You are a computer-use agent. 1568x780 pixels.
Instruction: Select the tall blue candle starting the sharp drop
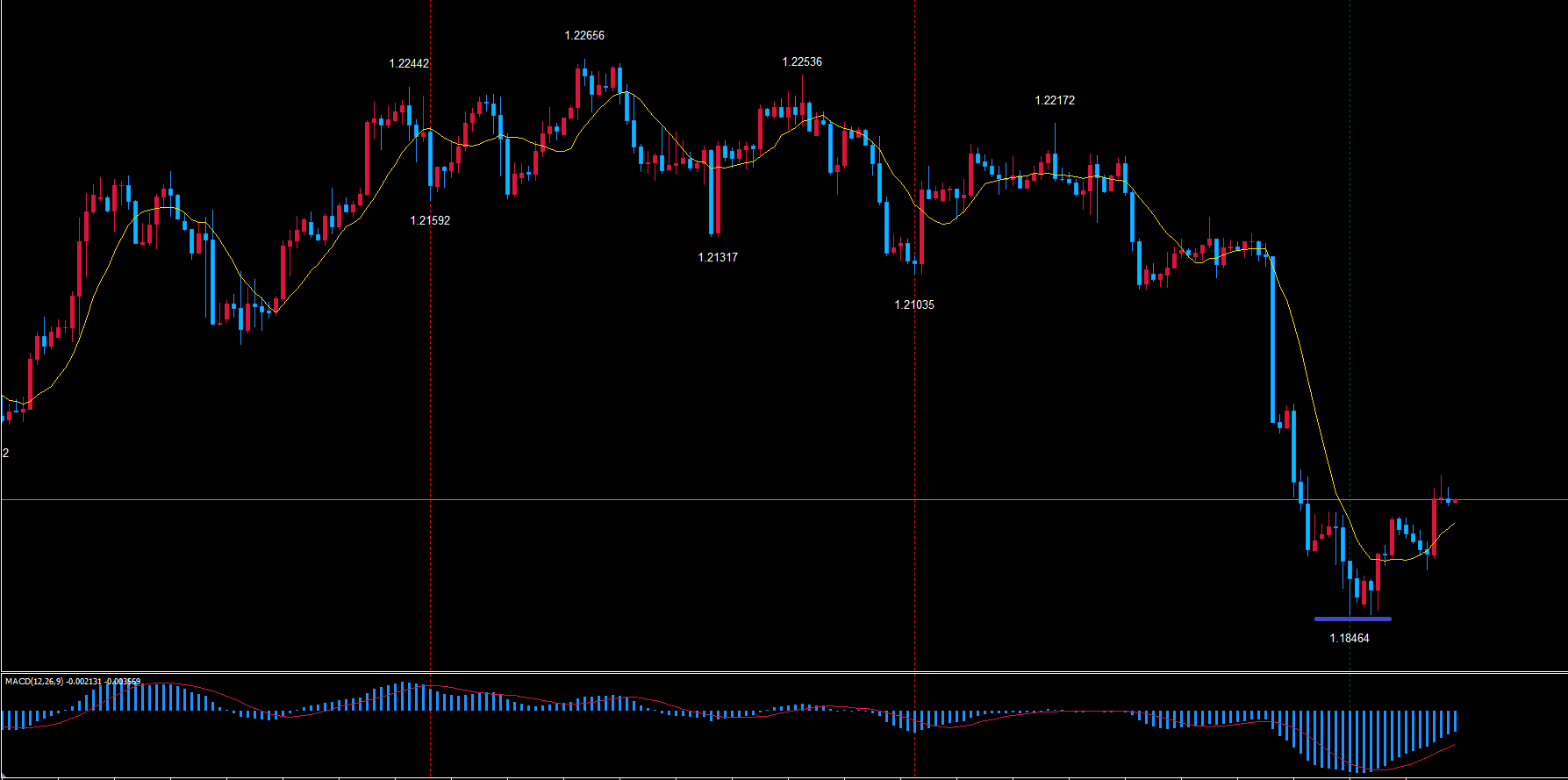pos(1273,340)
